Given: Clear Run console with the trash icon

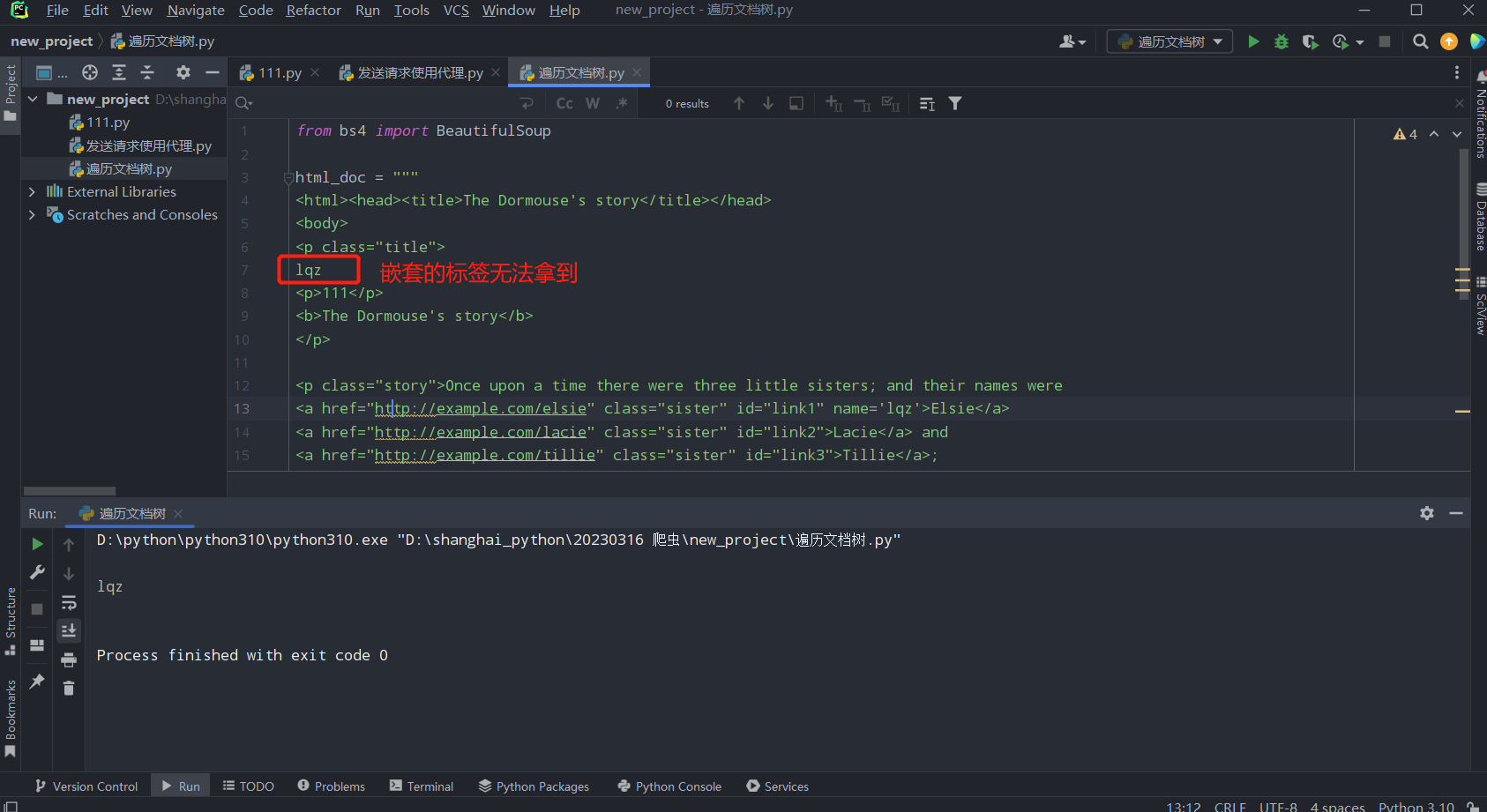Looking at the screenshot, I should (69, 688).
